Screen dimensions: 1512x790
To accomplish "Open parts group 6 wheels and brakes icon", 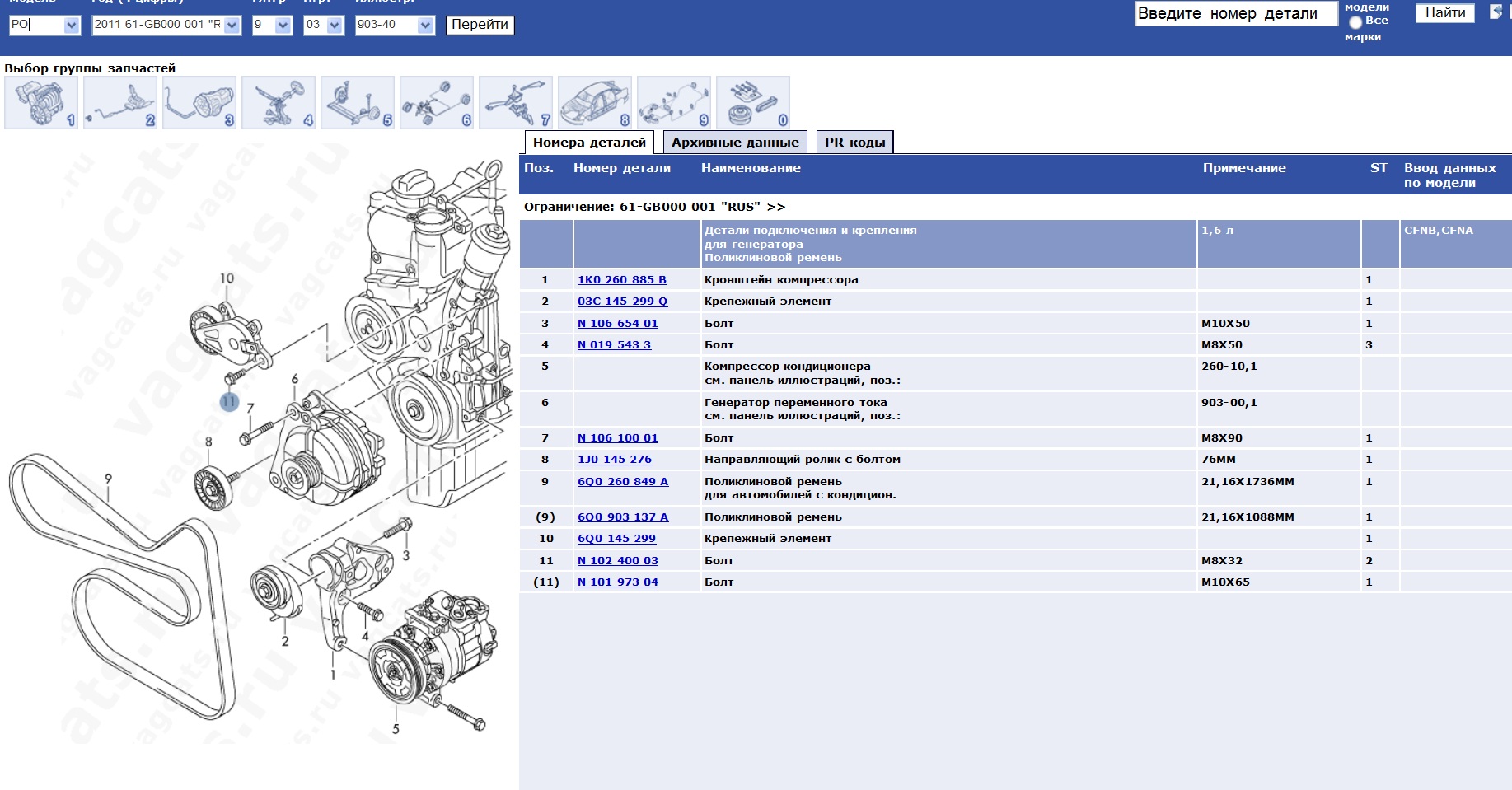I will click(437, 102).
